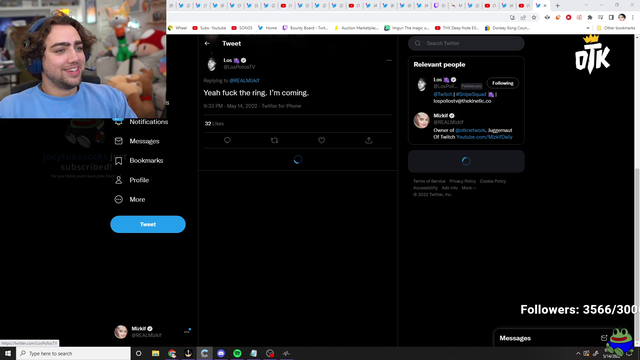View the 32 Likes list

214,124
